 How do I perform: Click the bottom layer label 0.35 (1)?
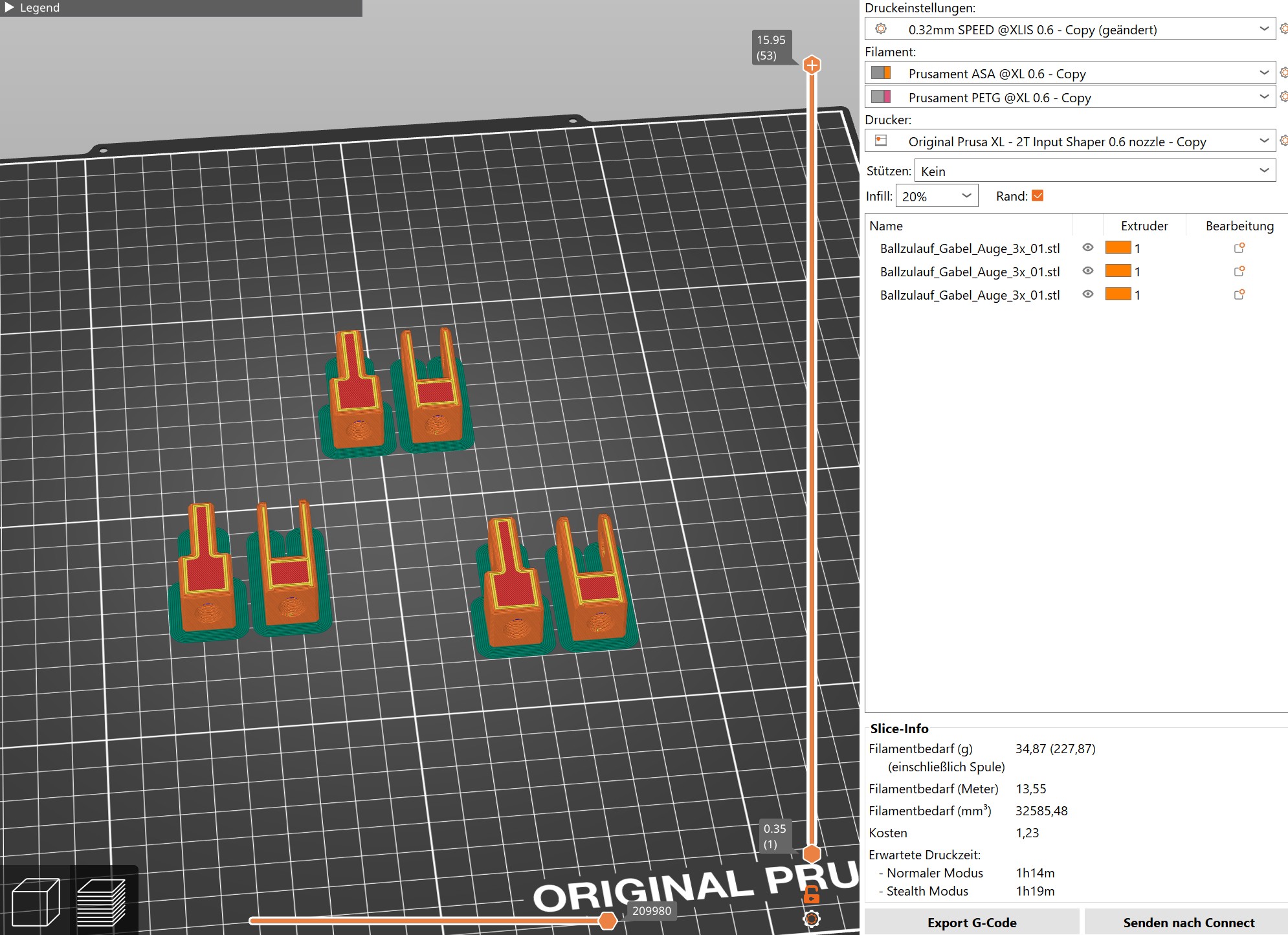(775, 836)
